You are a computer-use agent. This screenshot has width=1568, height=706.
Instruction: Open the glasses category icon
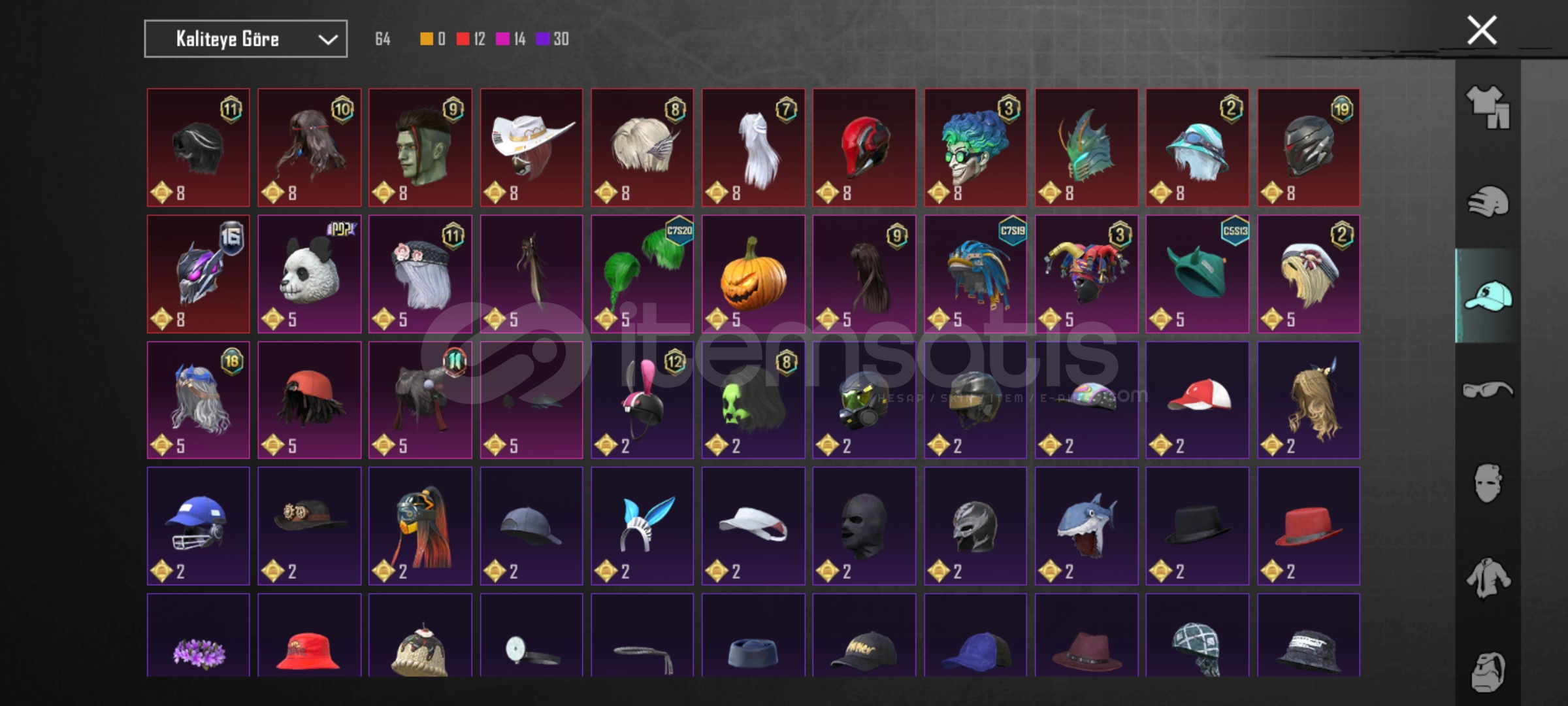pos(1488,390)
